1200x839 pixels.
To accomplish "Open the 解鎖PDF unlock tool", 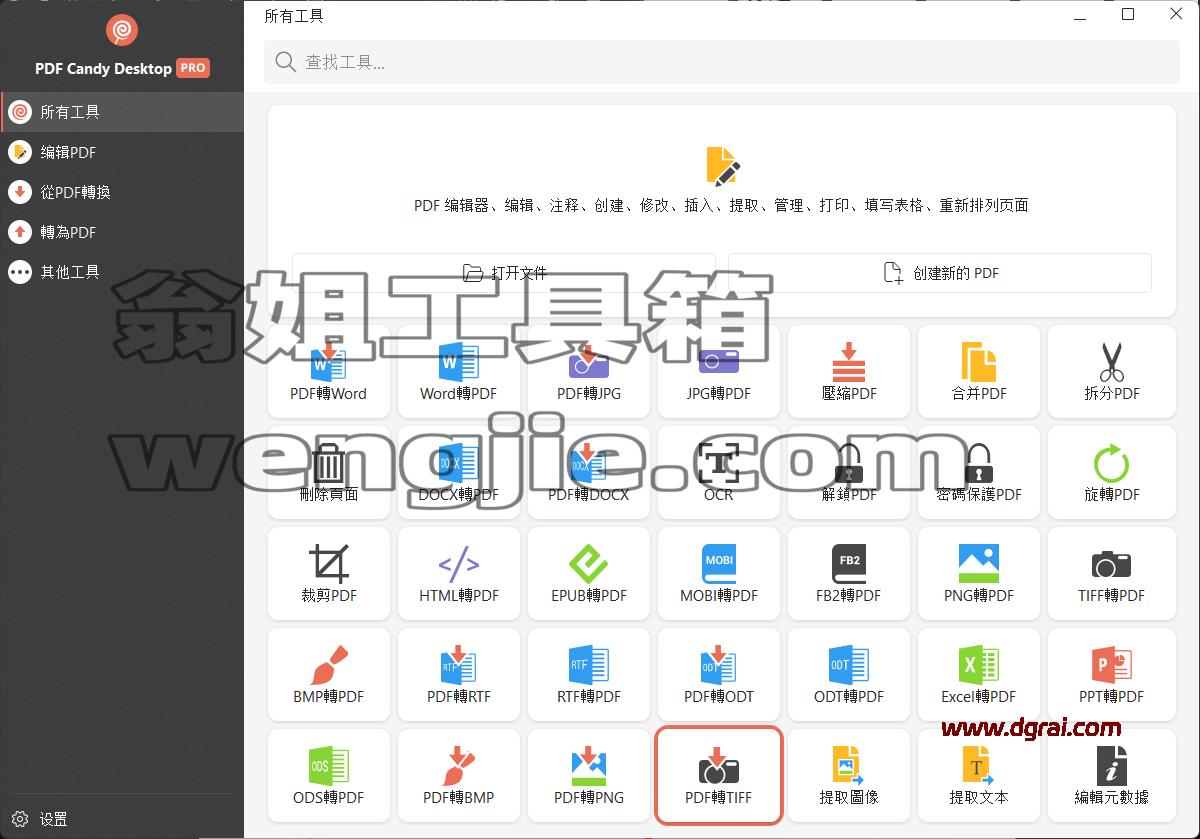I will pyautogui.click(x=849, y=472).
